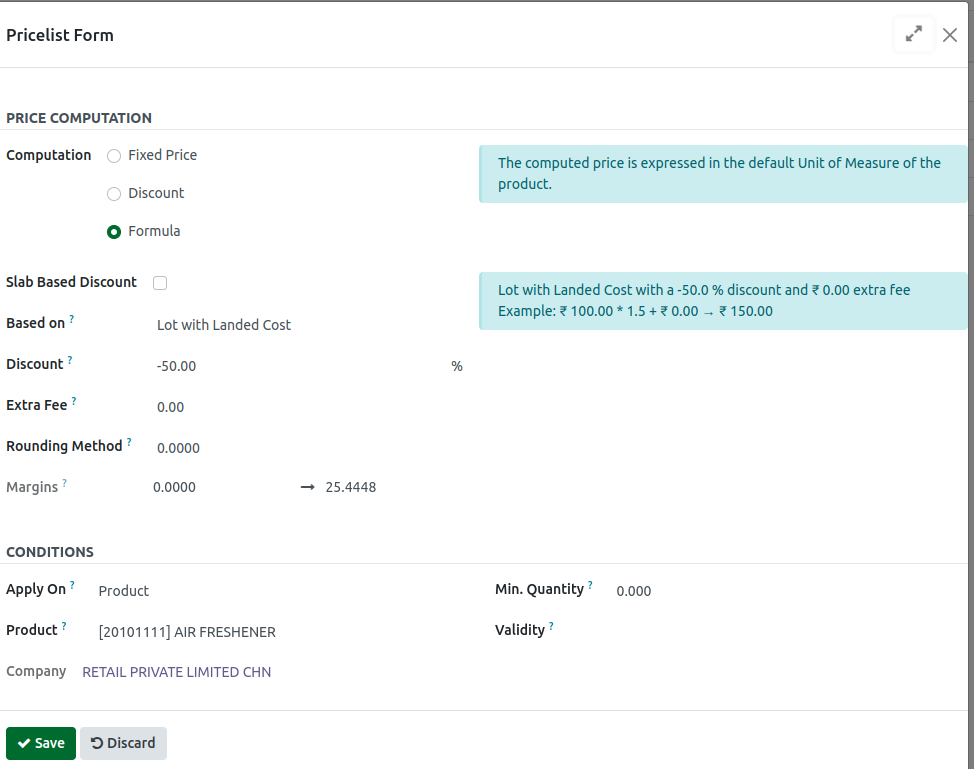
Task: Expand the Pricelist Form dialog to fullscreen
Action: point(913,33)
